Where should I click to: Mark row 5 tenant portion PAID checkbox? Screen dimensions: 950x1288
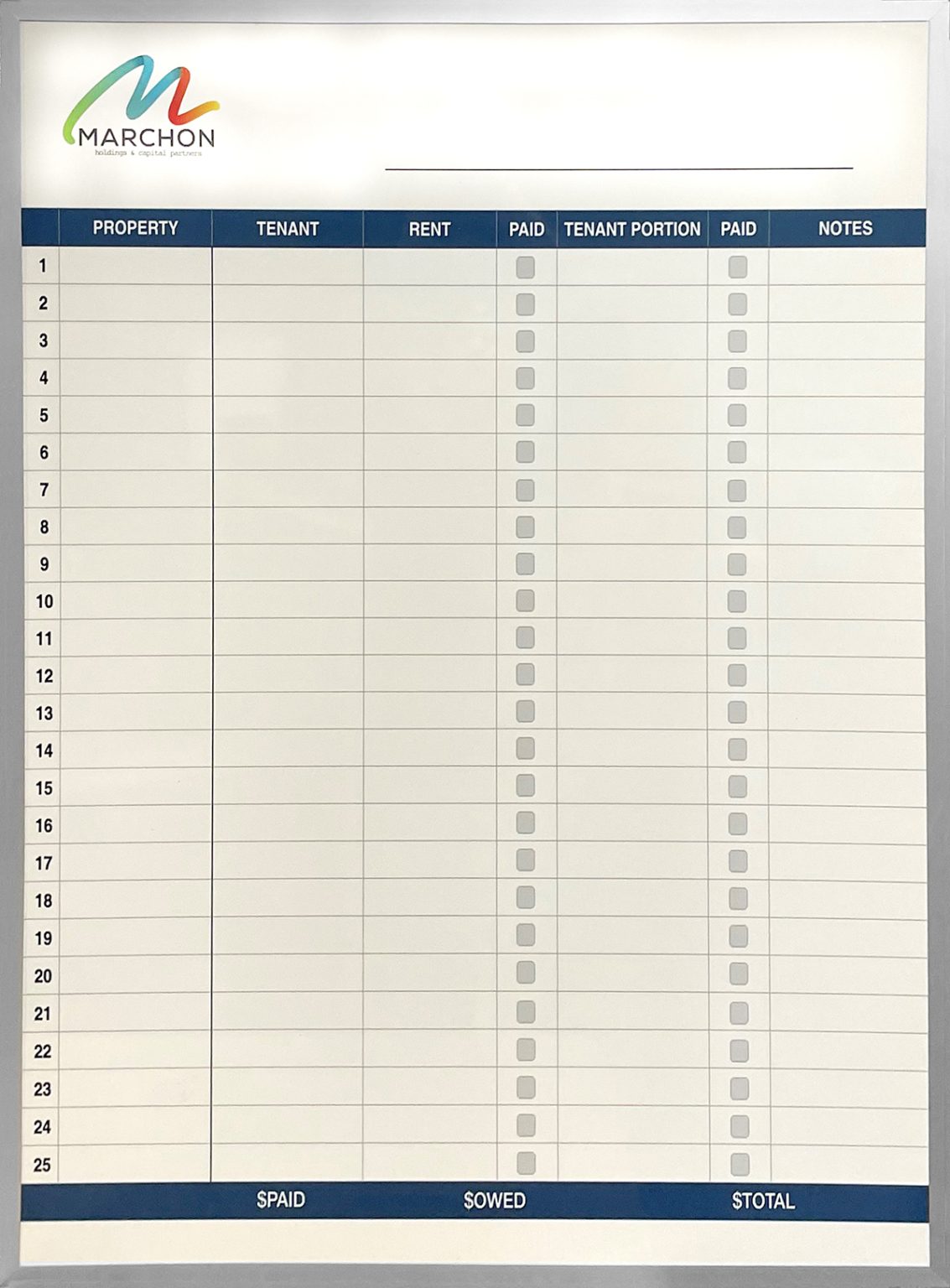(738, 415)
